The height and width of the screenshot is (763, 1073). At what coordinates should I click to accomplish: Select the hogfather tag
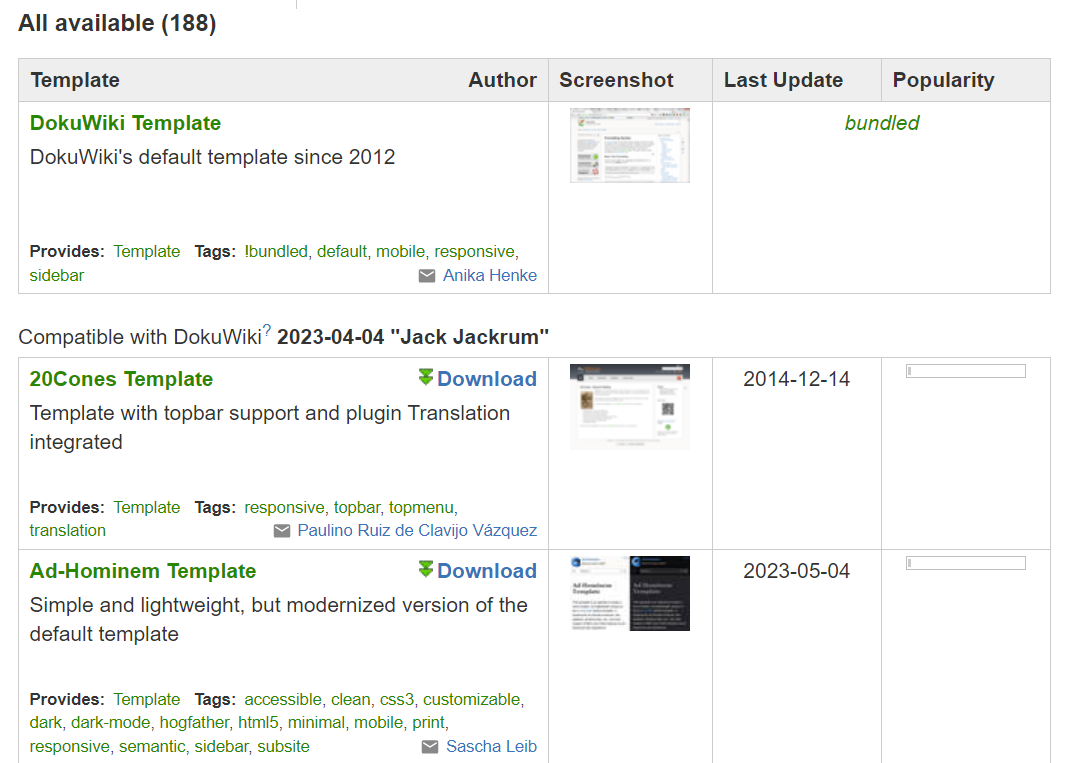(194, 723)
